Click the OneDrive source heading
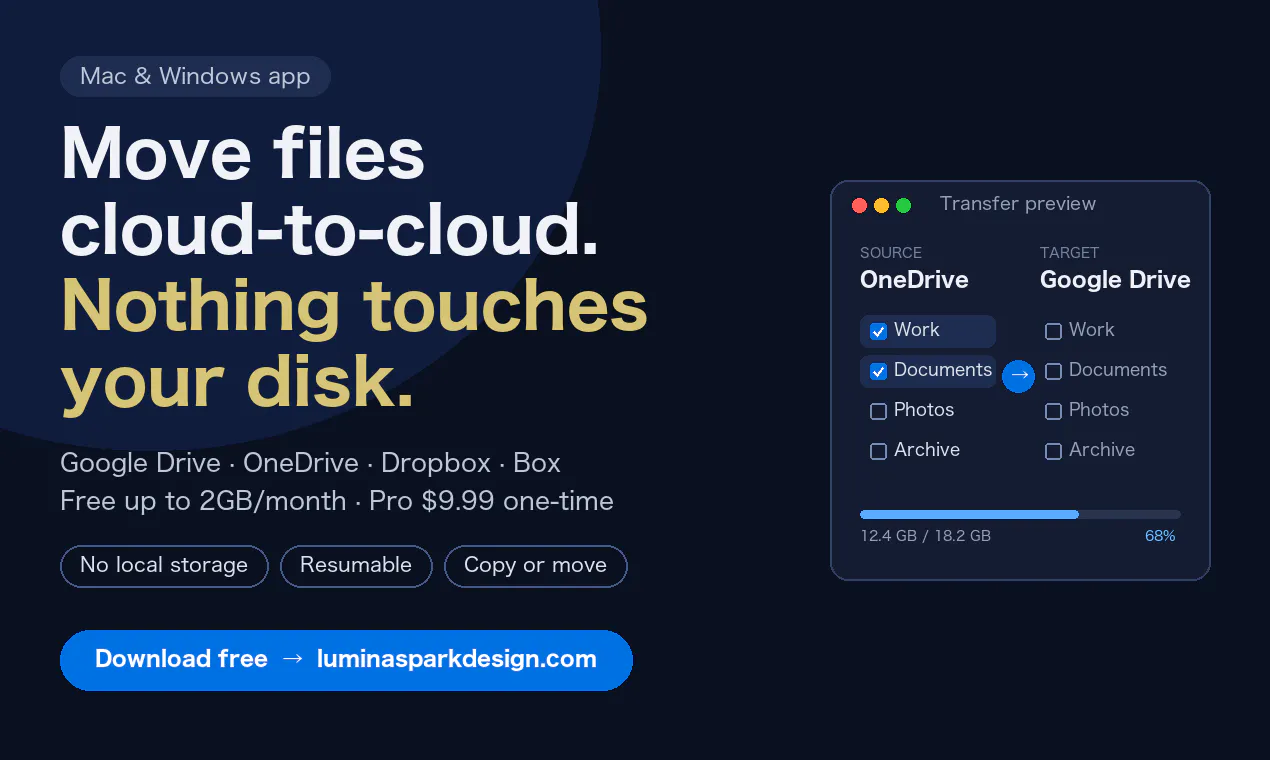This screenshot has height=760, width=1270. (x=914, y=280)
